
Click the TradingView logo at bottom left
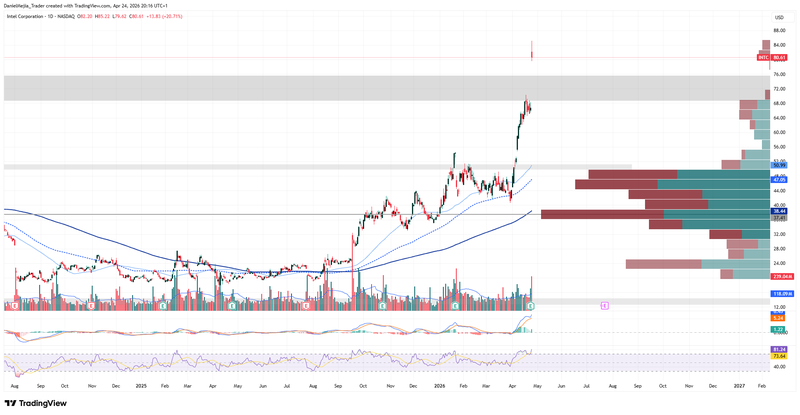click(x=40, y=403)
